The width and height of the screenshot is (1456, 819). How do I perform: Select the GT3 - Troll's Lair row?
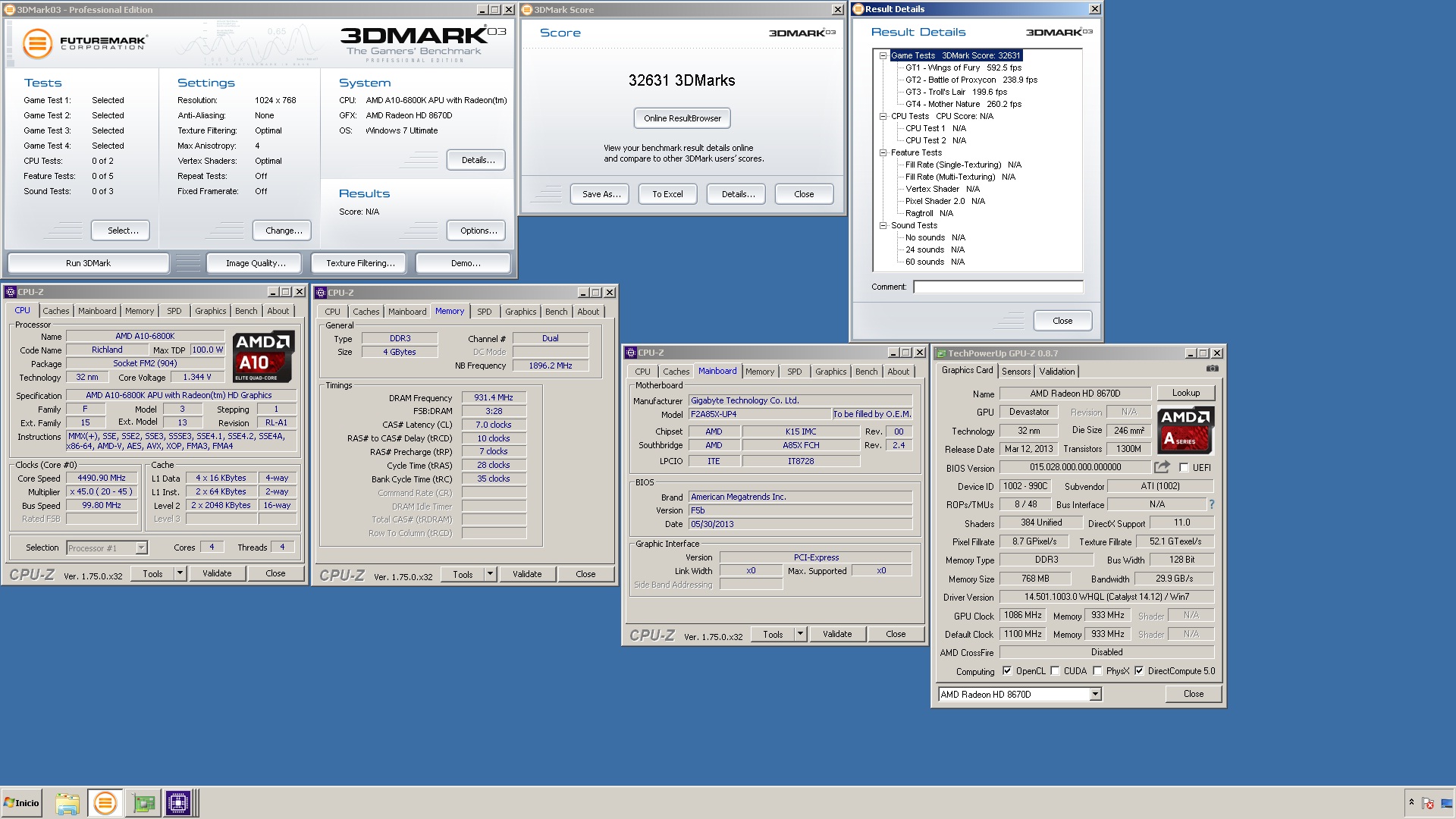click(956, 92)
